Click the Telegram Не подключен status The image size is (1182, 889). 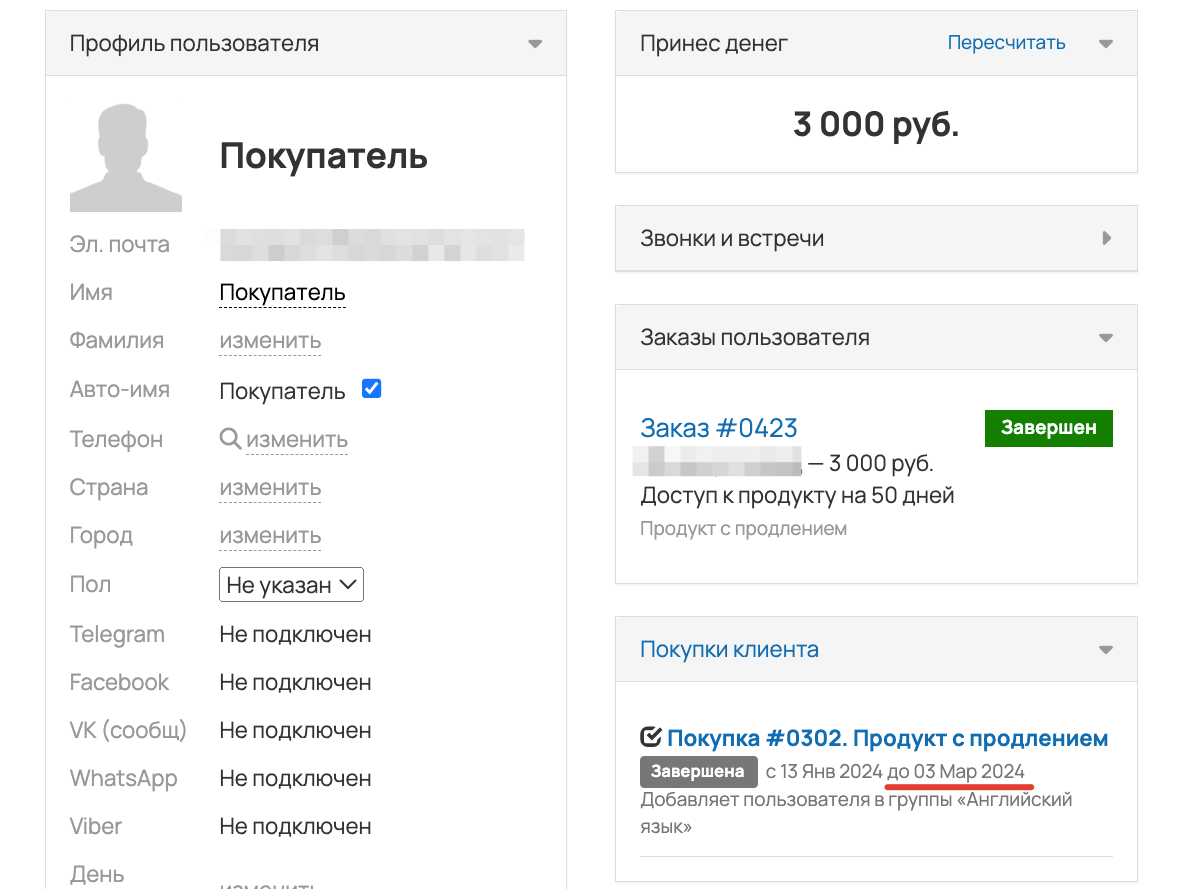pyautogui.click(x=296, y=635)
